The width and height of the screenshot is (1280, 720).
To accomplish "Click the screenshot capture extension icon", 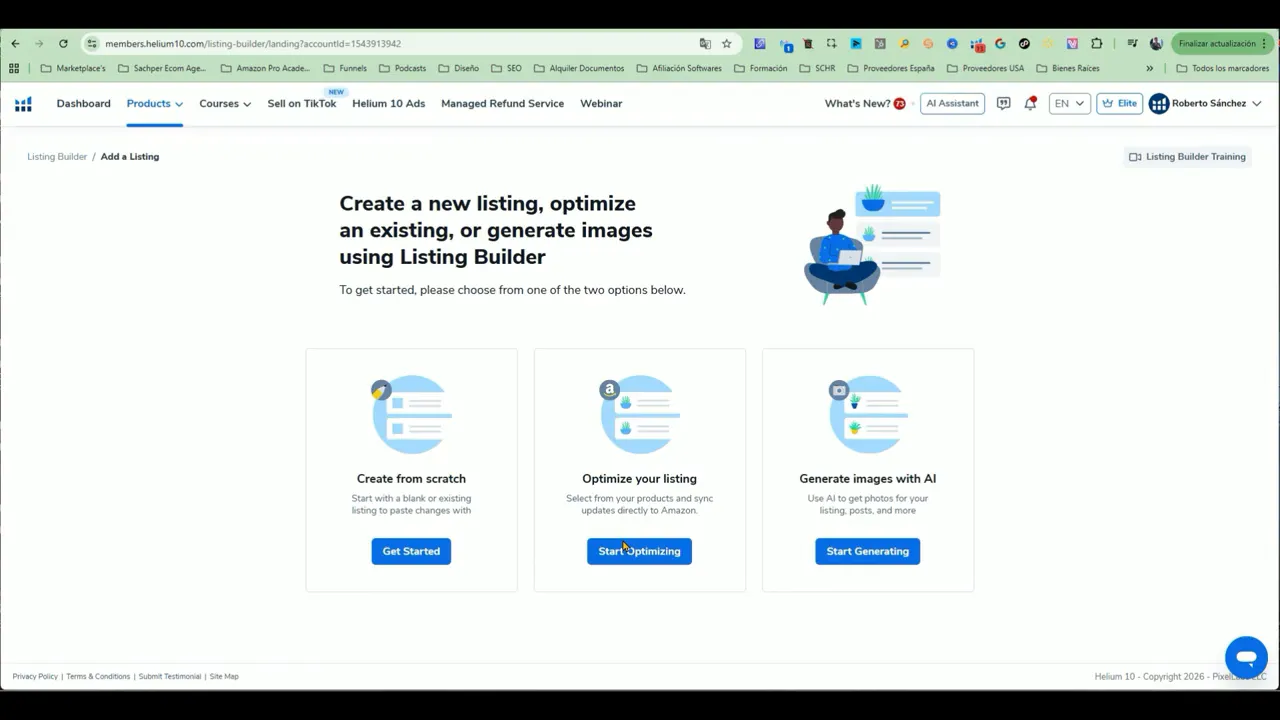I will point(832,44).
